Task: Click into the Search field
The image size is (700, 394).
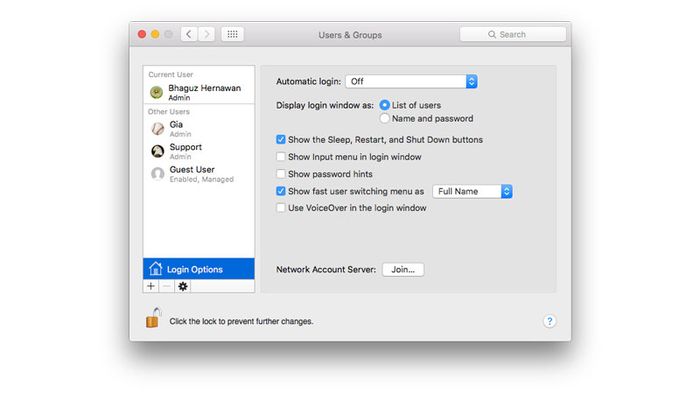Action: [513, 34]
